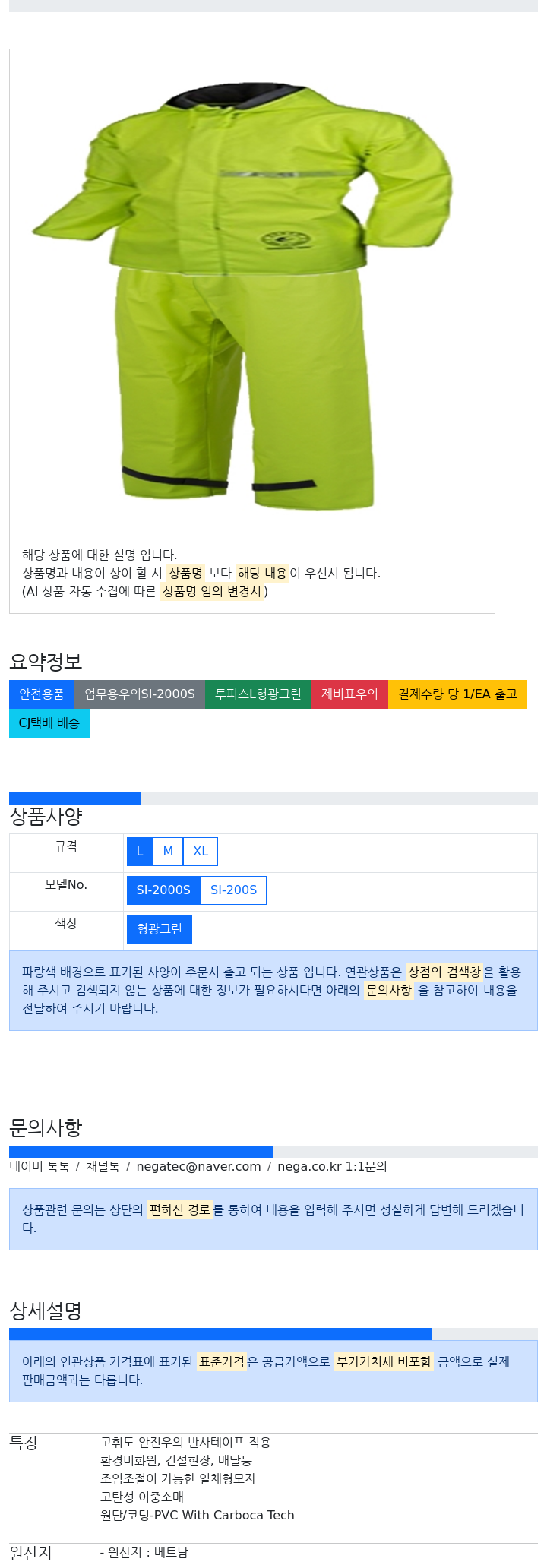Screen dimensions: 547x1568
Task: Select size XL option
Action: pyautogui.click(x=201, y=852)
